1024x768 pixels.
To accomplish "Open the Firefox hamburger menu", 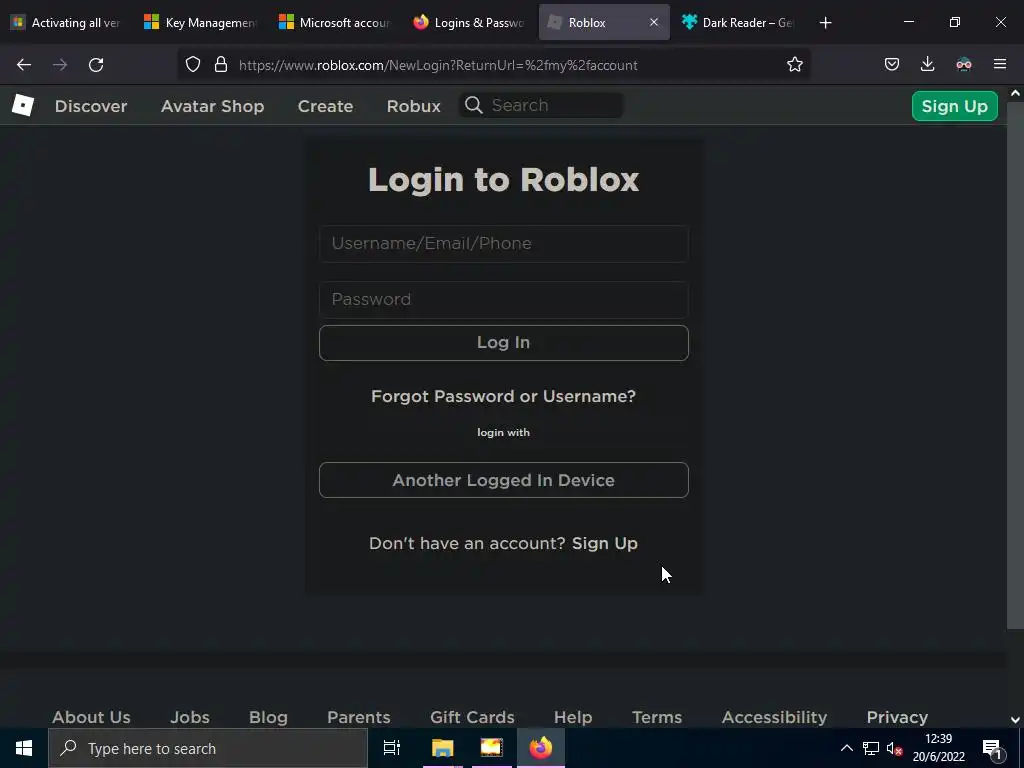I will (x=1000, y=64).
